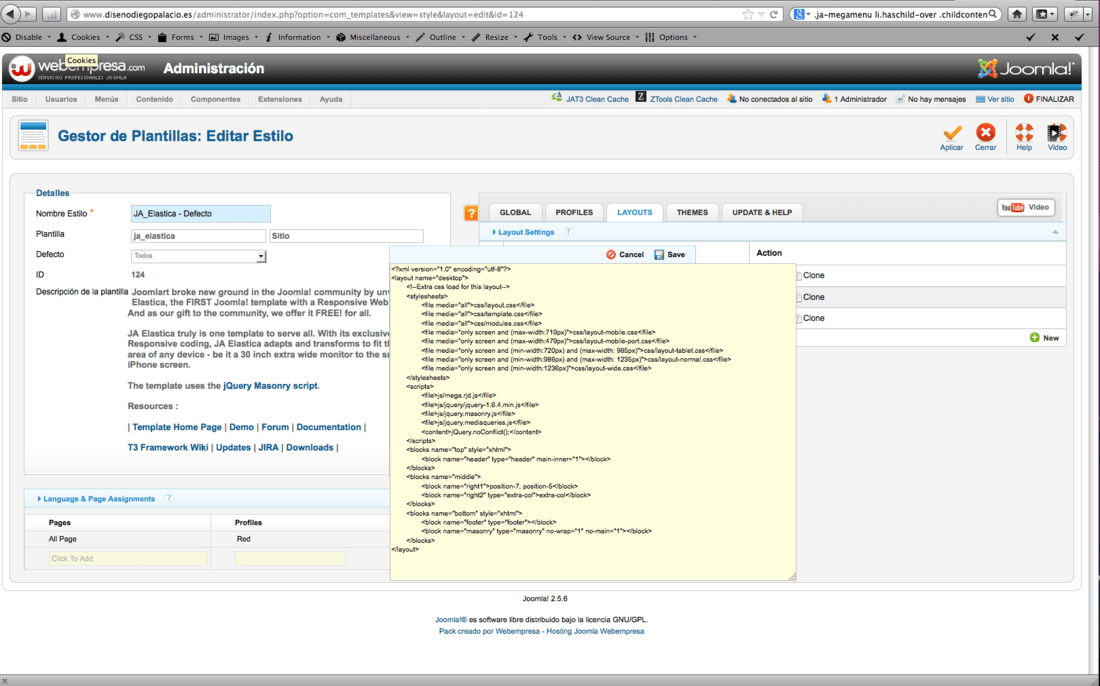Open the Images toolbar dropdown
The image size is (1100, 686).
[234, 37]
